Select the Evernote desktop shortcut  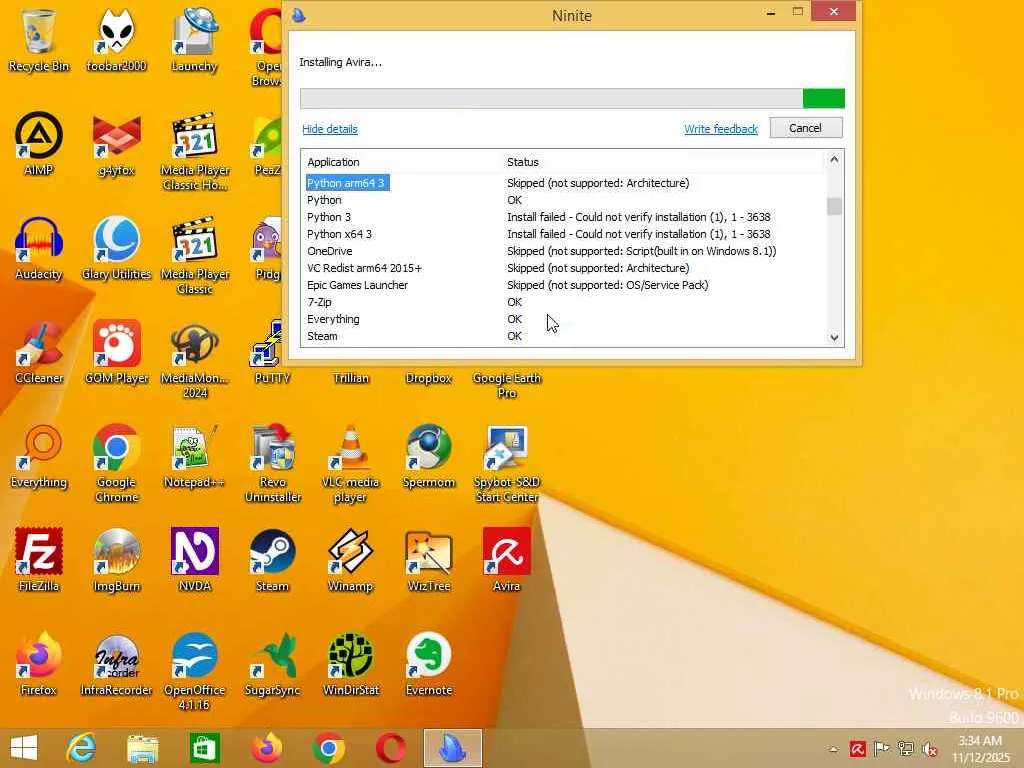click(428, 664)
